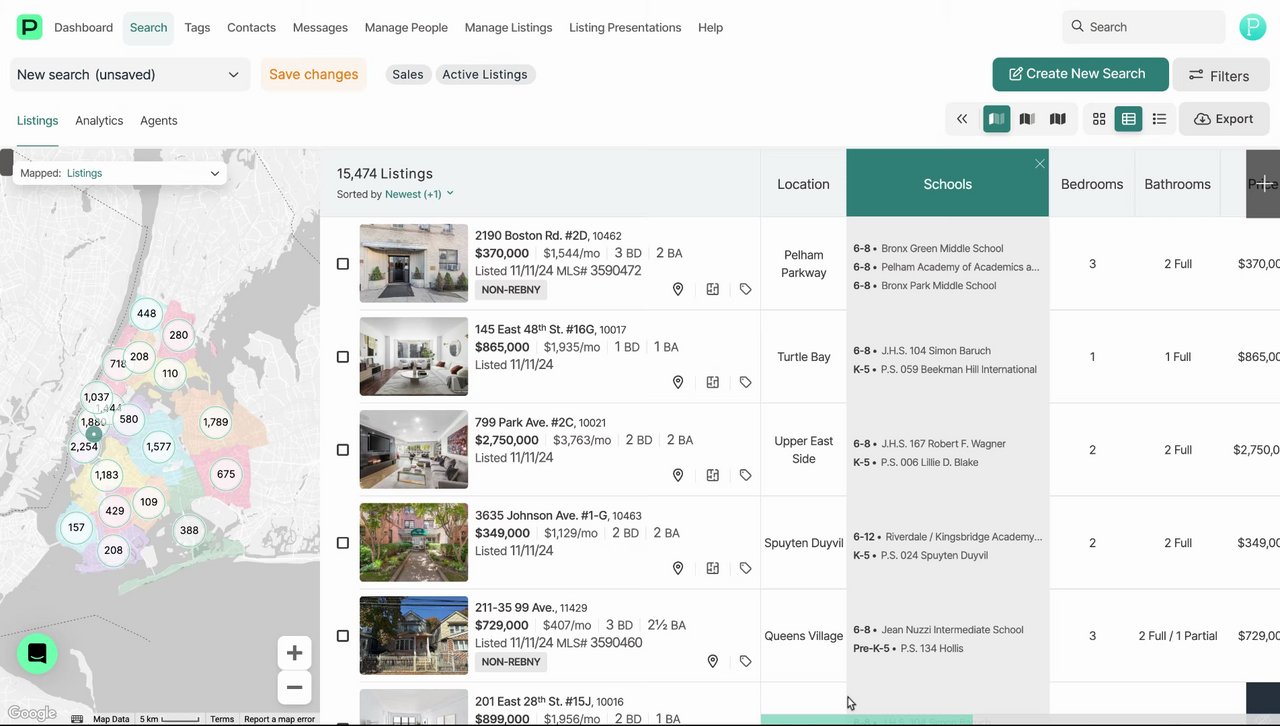
Task: Check the 3635 Johnson Ave. listing
Action: 343,543
